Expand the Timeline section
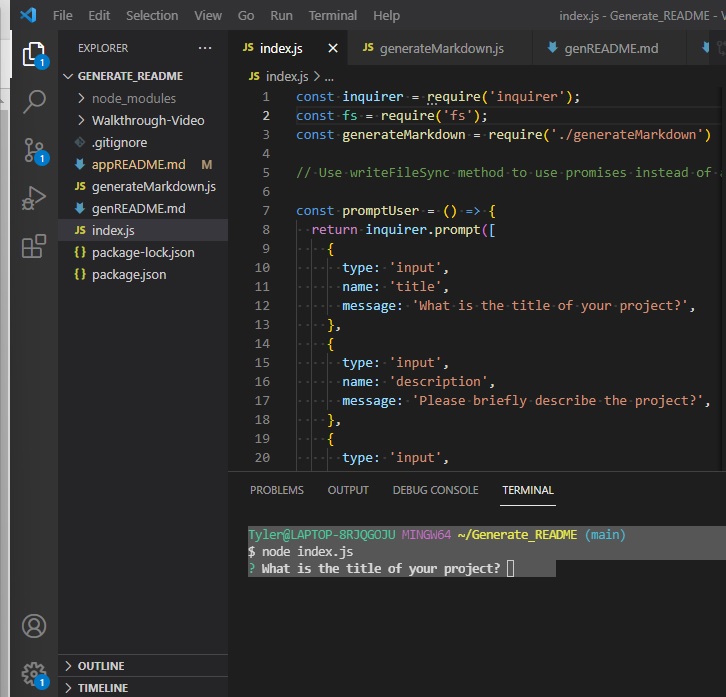The height and width of the screenshot is (697, 726). pos(103,688)
